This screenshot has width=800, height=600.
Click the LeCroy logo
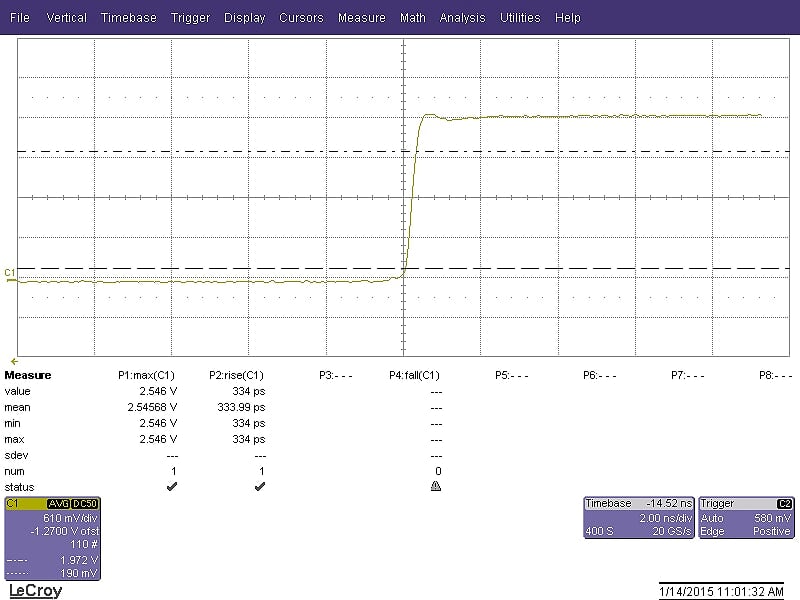[x=35, y=591]
